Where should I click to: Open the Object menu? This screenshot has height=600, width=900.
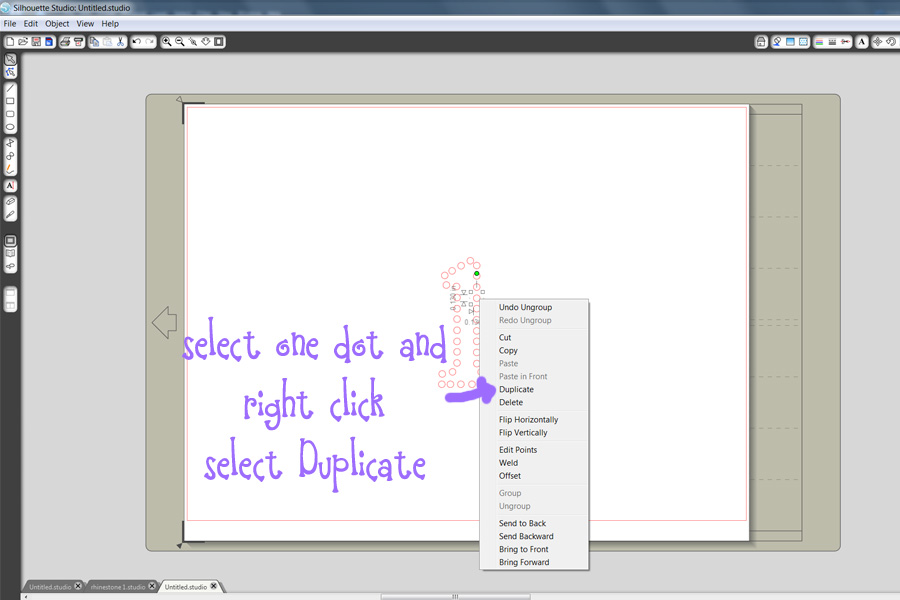click(57, 23)
